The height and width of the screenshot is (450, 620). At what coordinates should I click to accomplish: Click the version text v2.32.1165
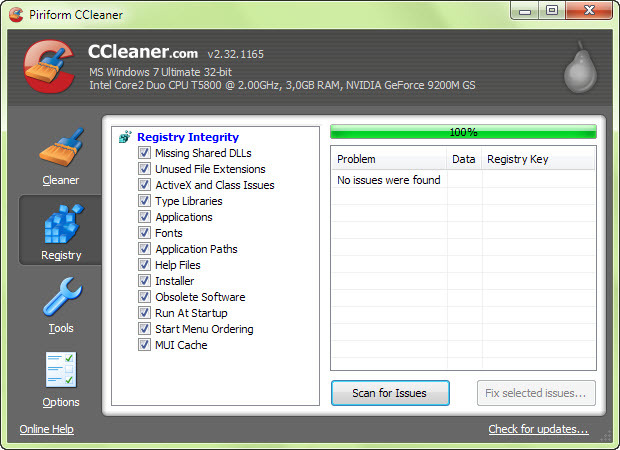pos(236,54)
